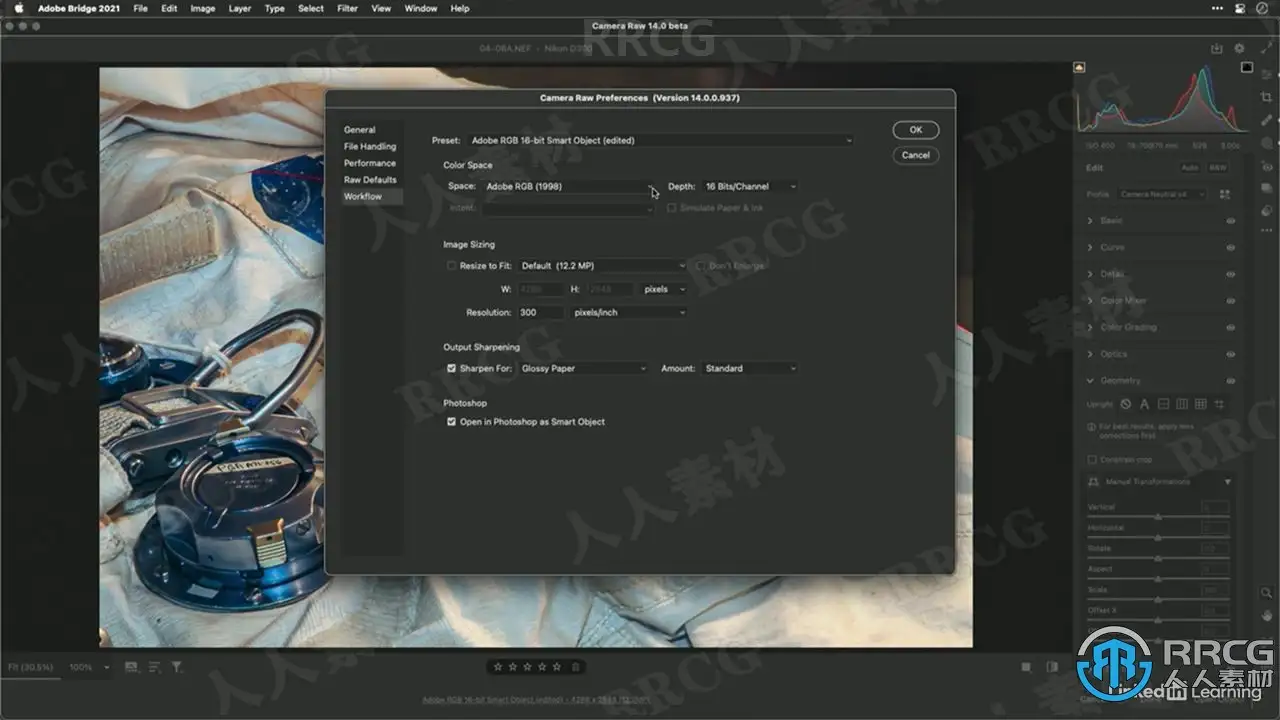This screenshot has width=1280, height=720.
Task: Uncheck Open in Photoshop as Smart Object
Action: click(452, 422)
